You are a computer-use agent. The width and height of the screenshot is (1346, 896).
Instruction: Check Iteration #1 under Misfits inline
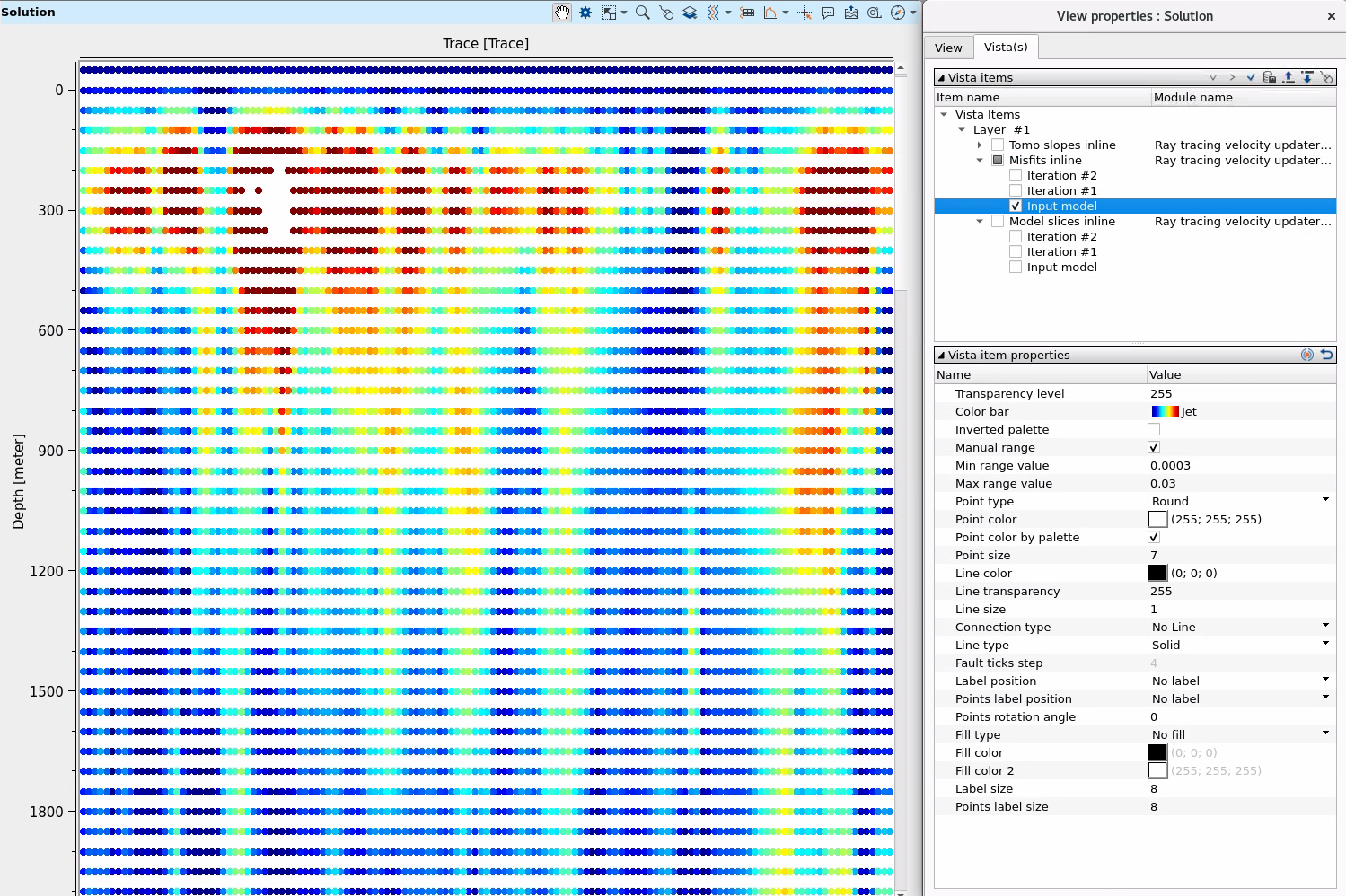point(1016,190)
